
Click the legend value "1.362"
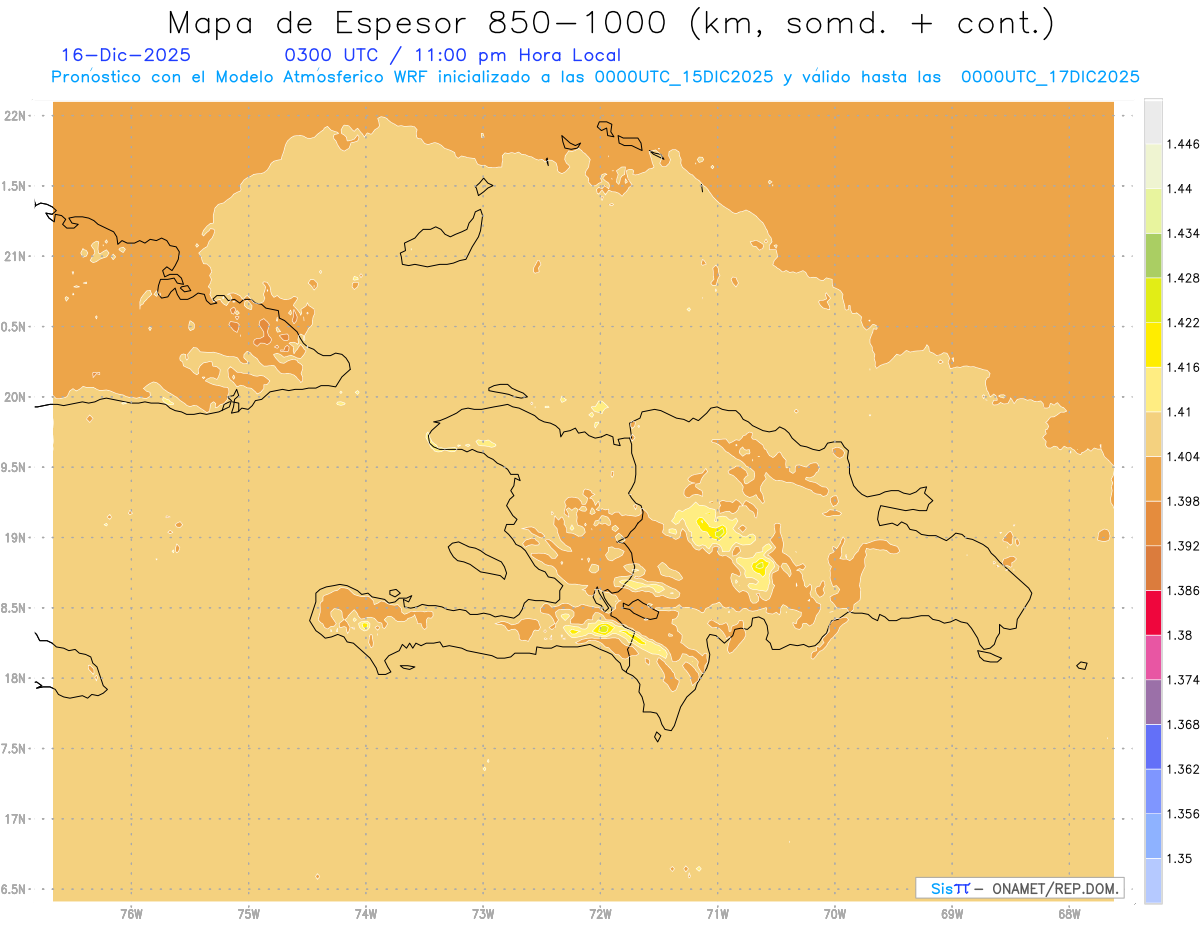pyautogui.click(x=1182, y=769)
